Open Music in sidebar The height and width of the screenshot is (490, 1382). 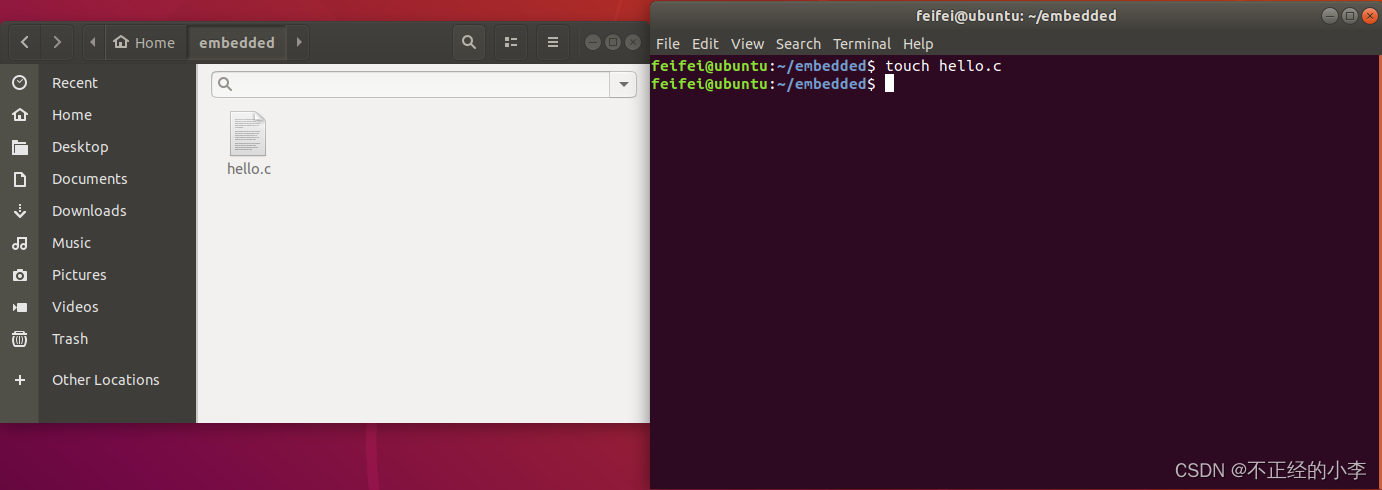[71, 243]
